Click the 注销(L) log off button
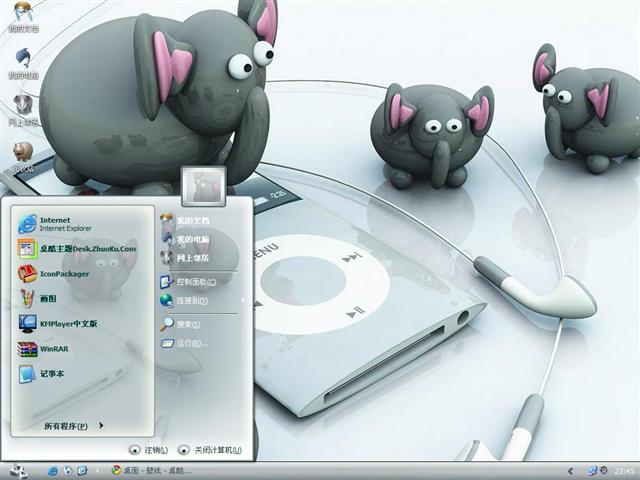 point(149,450)
